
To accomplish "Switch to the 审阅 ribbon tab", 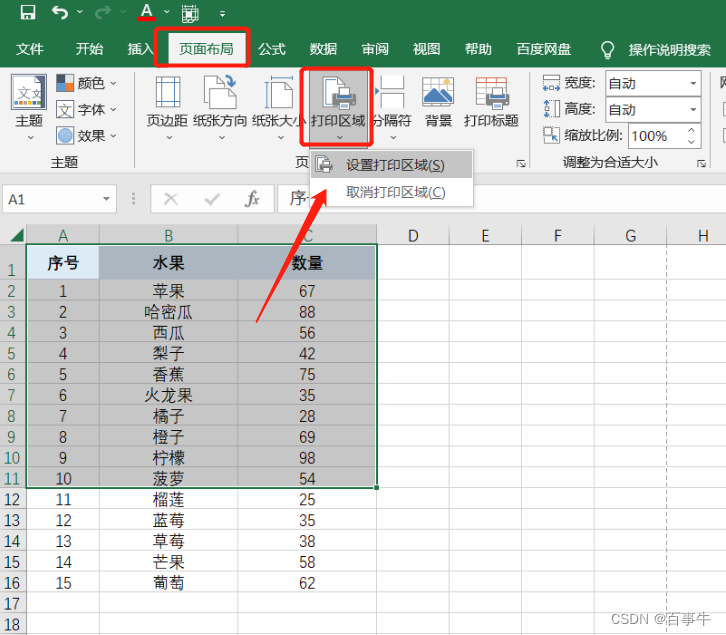I will pos(375,49).
